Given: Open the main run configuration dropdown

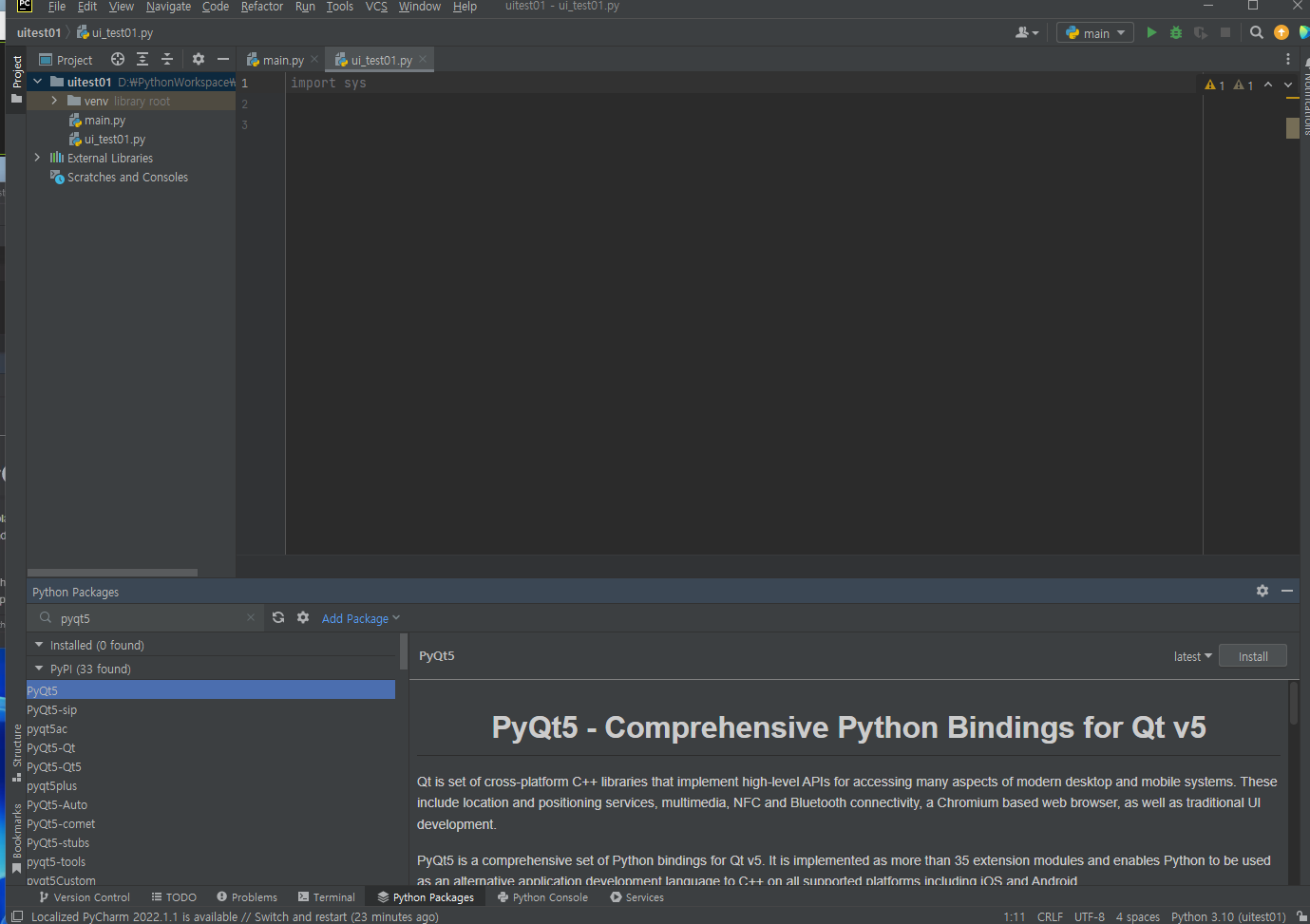Looking at the screenshot, I should click(x=1095, y=32).
